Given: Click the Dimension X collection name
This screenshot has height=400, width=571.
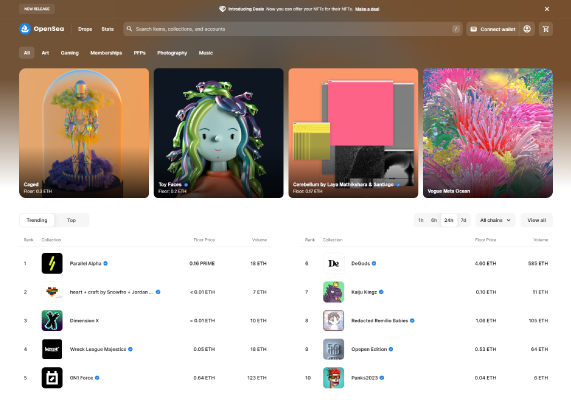Looking at the screenshot, I should coord(84,321).
